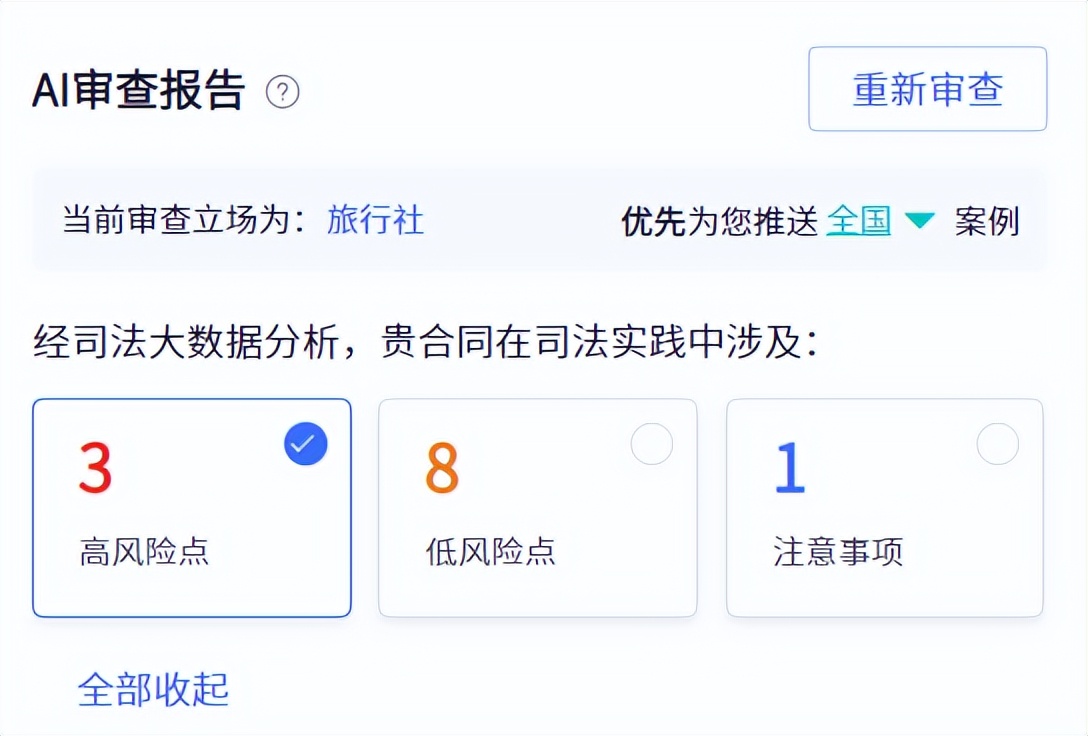Image resolution: width=1088 pixels, height=736 pixels.
Task: Click the blue number 1 count
Action: point(789,470)
